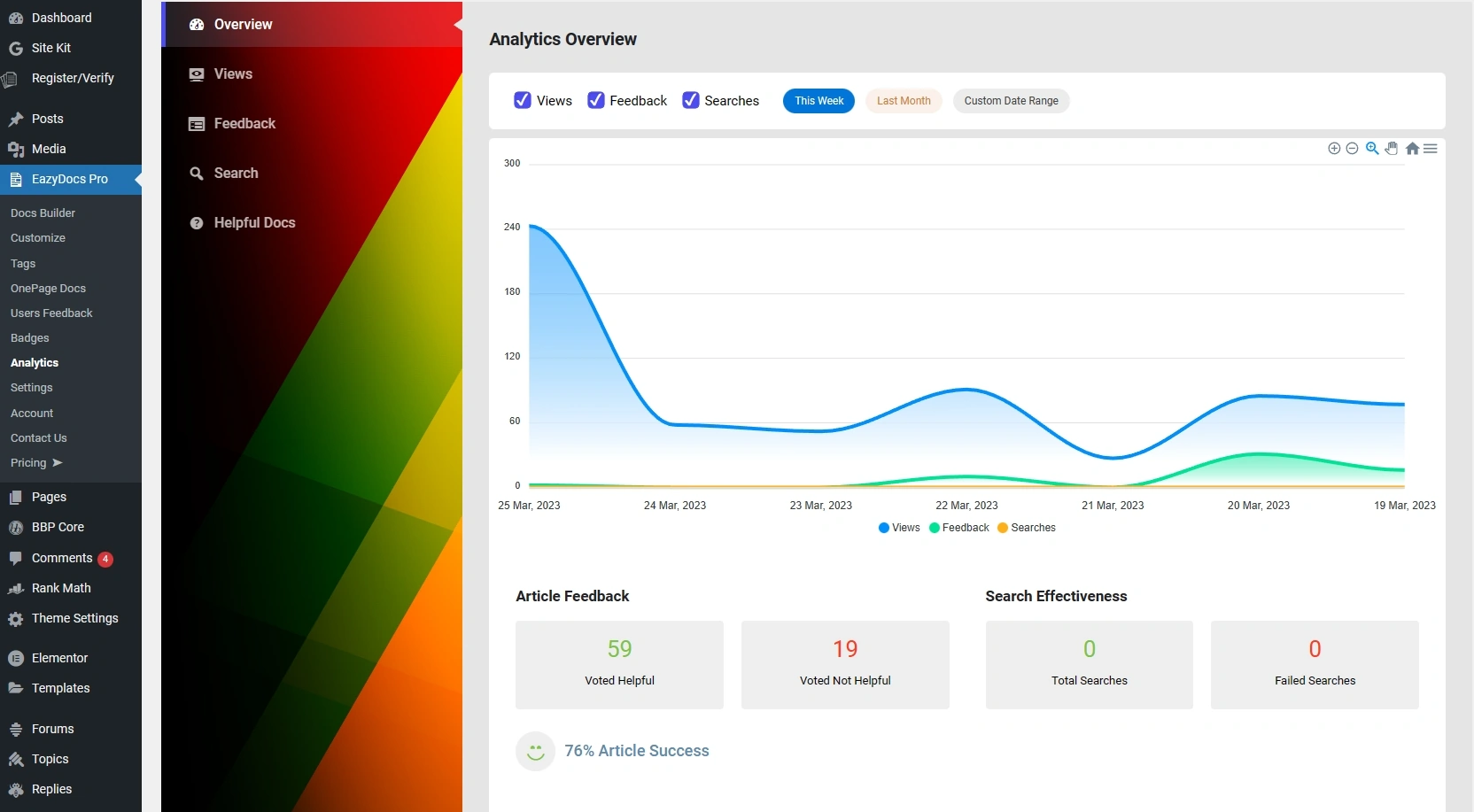Select the Helpful Docs question-mark icon
This screenshot has height=812, width=1474.
(x=196, y=222)
